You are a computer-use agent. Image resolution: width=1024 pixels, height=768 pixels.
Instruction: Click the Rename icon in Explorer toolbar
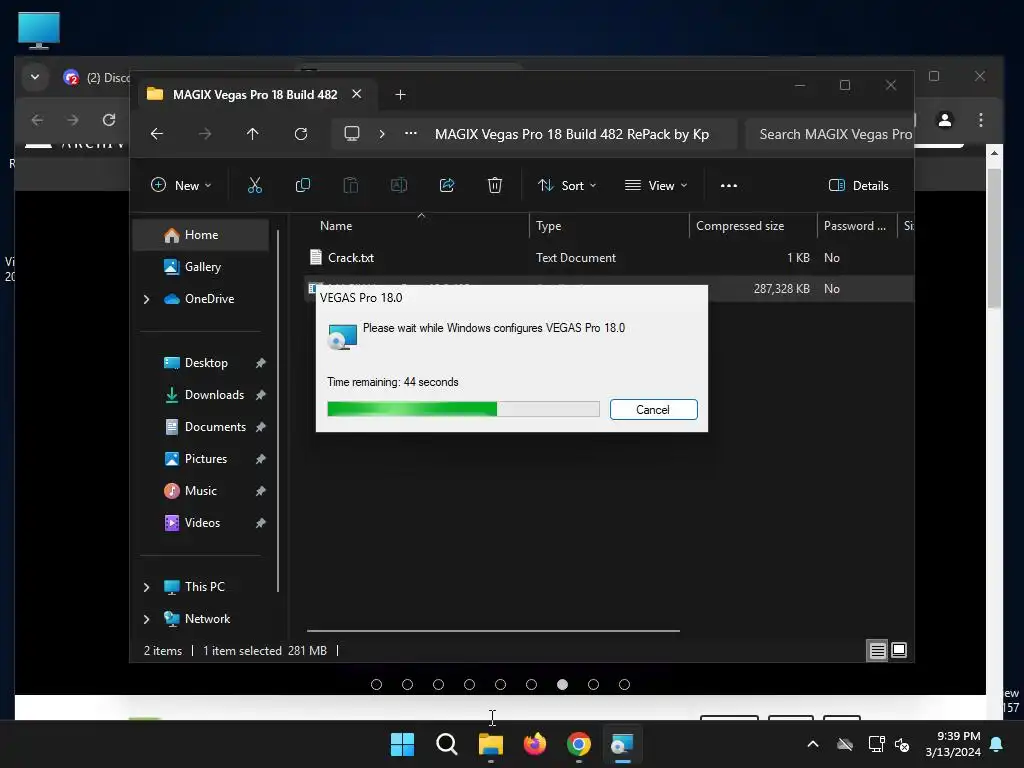399,185
